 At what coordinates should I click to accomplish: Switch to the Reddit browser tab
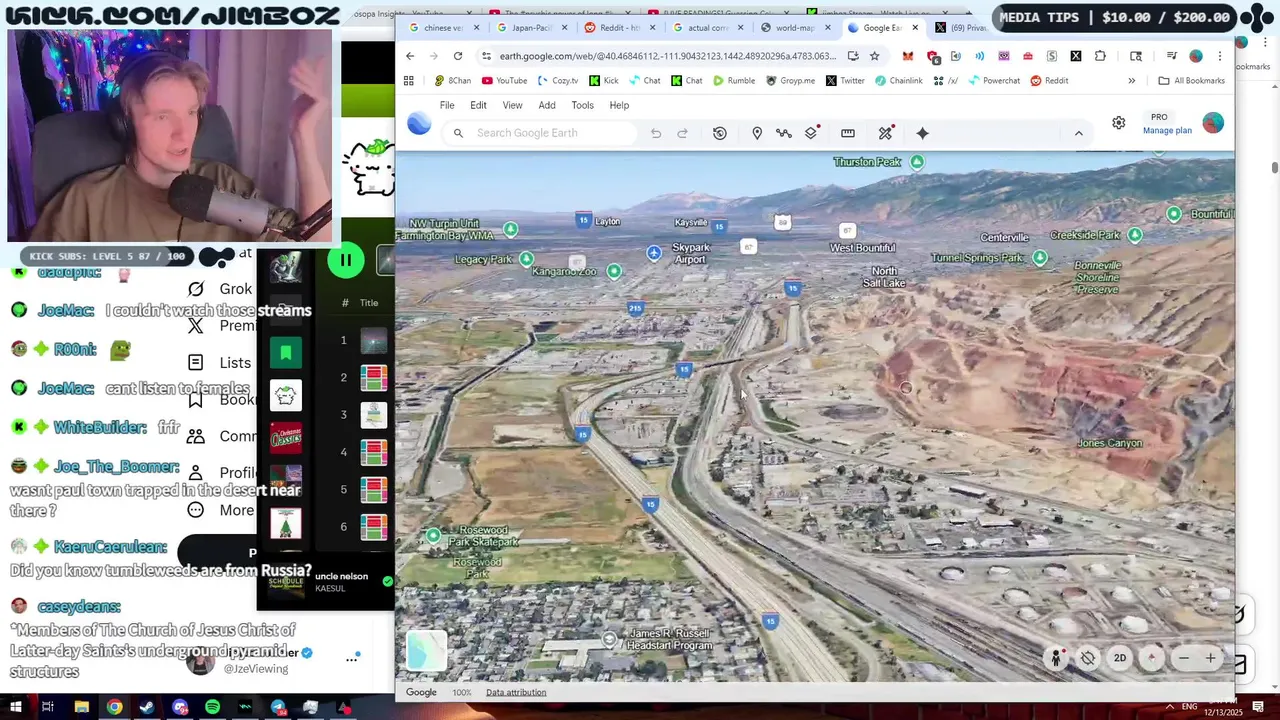[619, 28]
